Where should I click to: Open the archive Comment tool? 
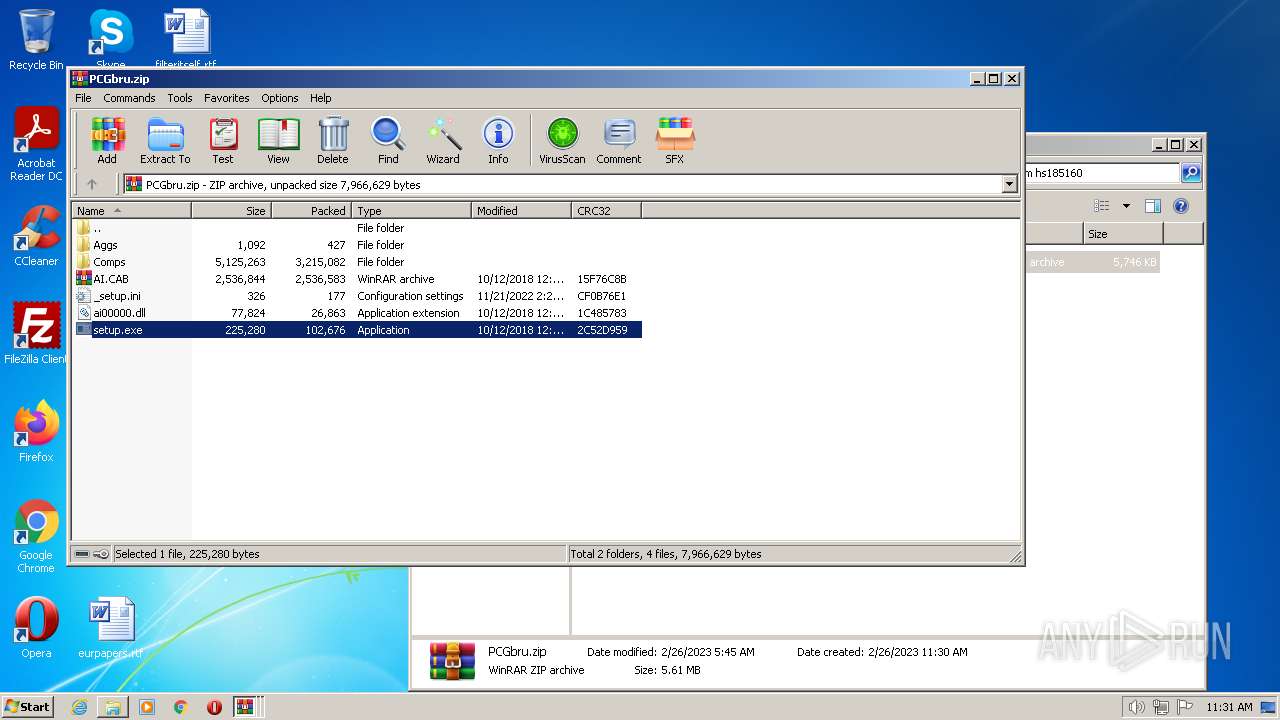click(x=619, y=141)
